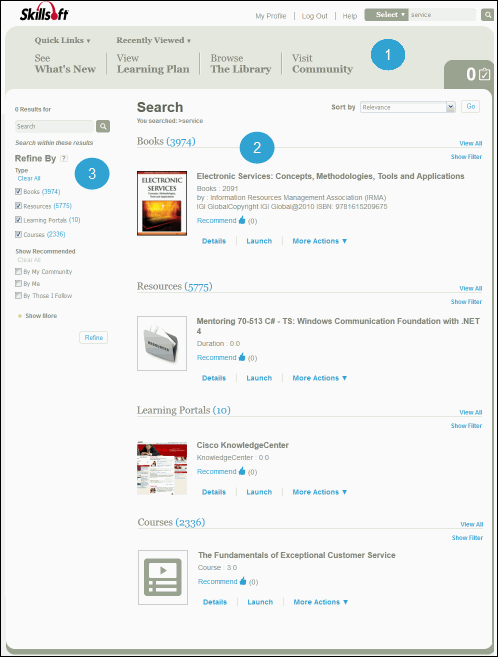Click thumbs-up icon for Exceptional Customer Service course
This screenshot has height=657, width=498.
tap(243, 581)
